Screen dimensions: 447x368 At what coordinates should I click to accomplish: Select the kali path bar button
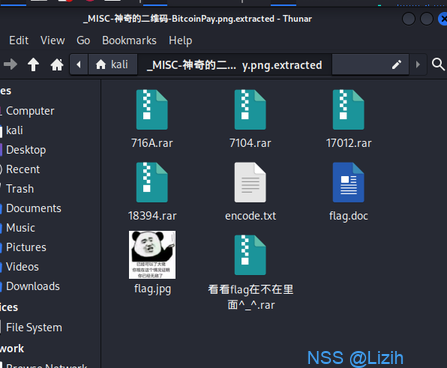point(113,64)
